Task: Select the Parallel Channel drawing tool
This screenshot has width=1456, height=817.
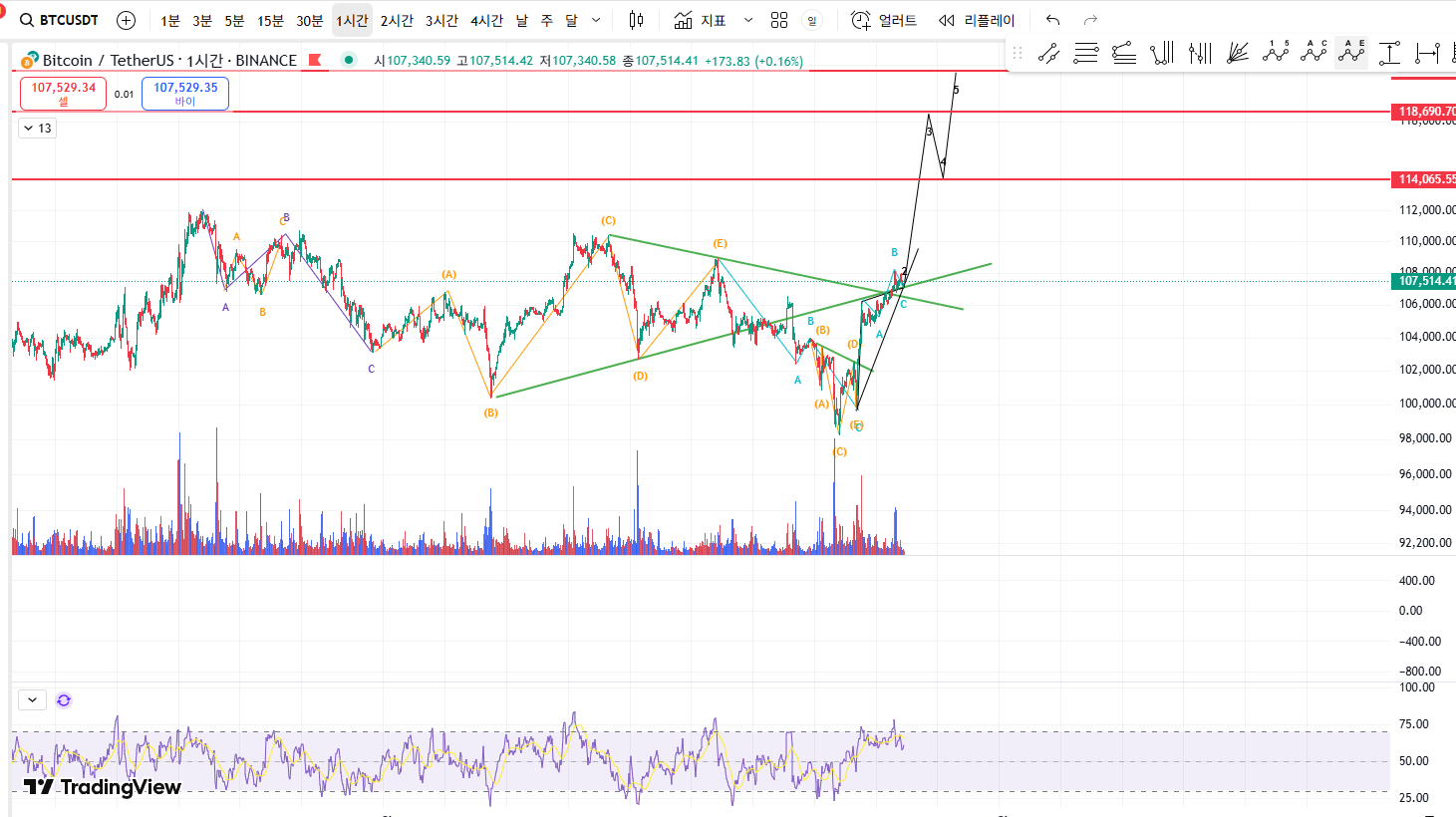Action: point(1048,53)
